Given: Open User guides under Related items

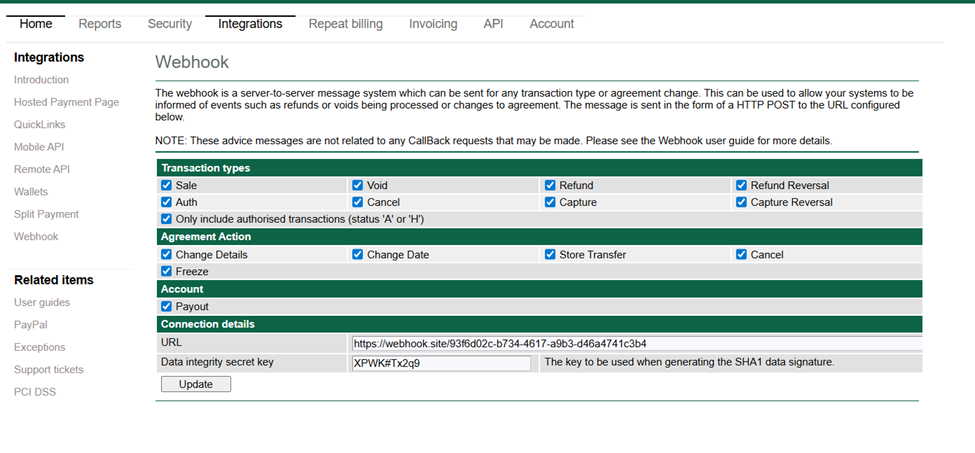Looking at the screenshot, I should click(42, 302).
